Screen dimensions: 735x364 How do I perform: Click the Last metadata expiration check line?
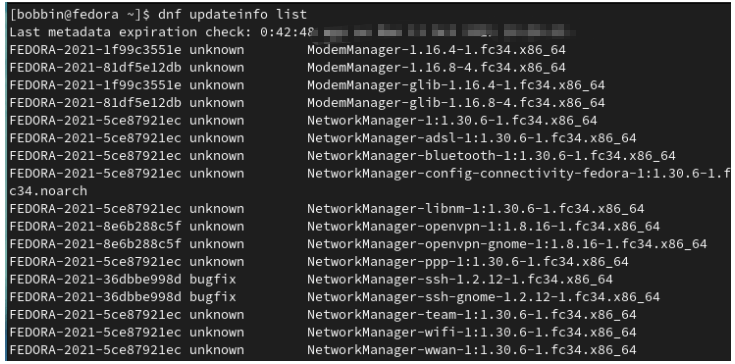click(x=291, y=32)
